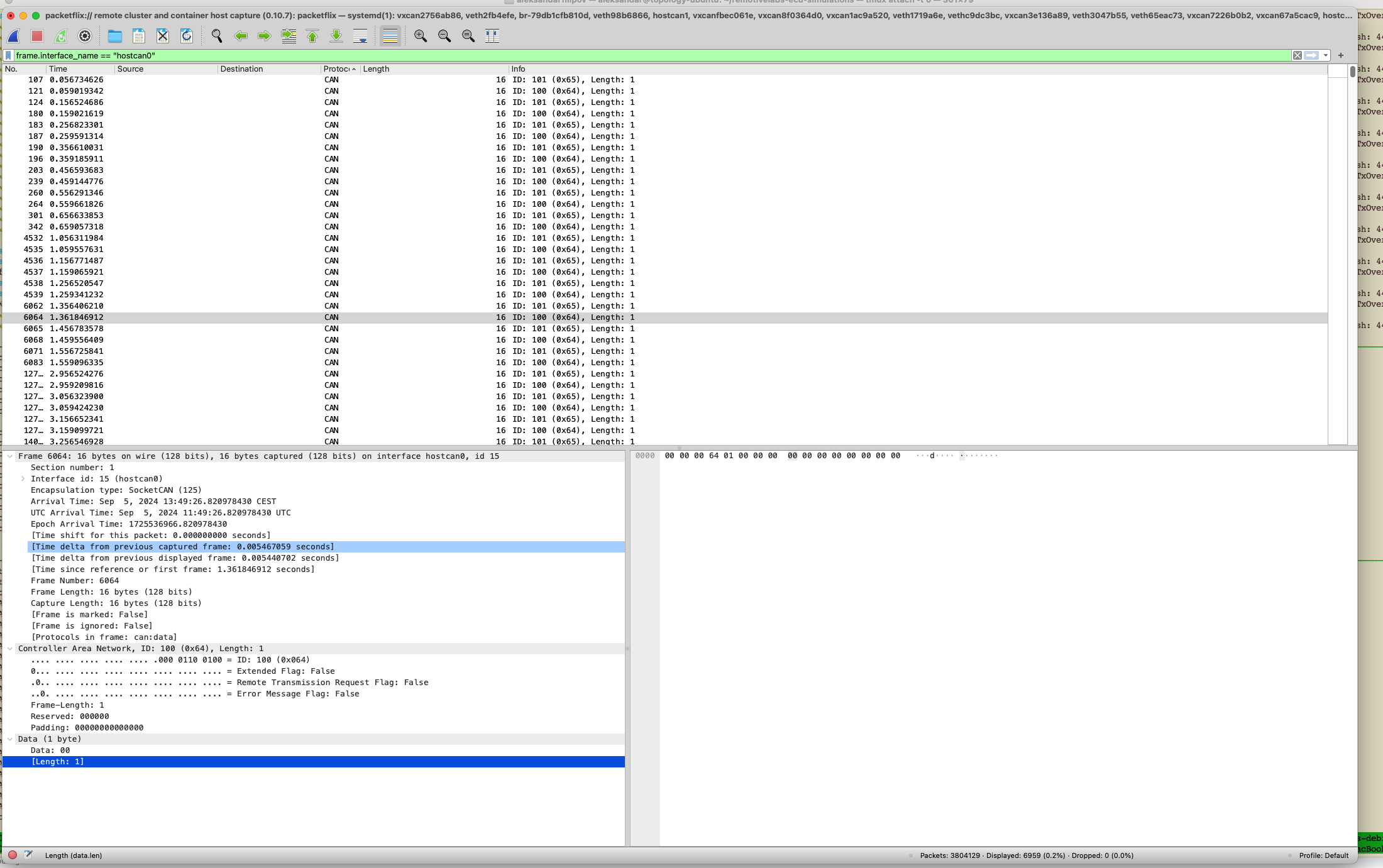The image size is (1383, 868).
Task: Expand Interface id: 15 (hostcan0)
Action: tap(23, 479)
